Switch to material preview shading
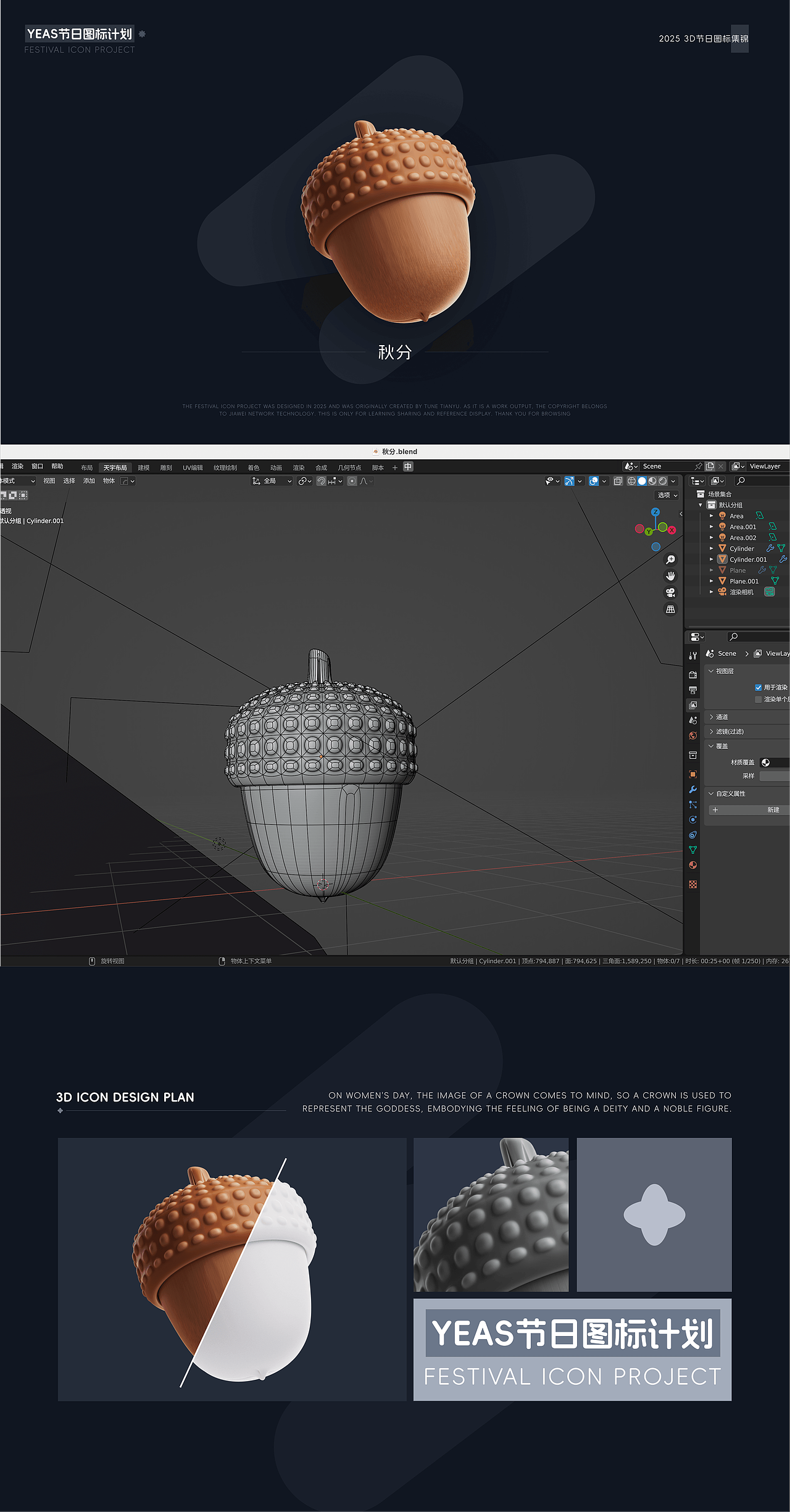Image resolution: width=790 pixels, height=1512 pixels. [652, 481]
